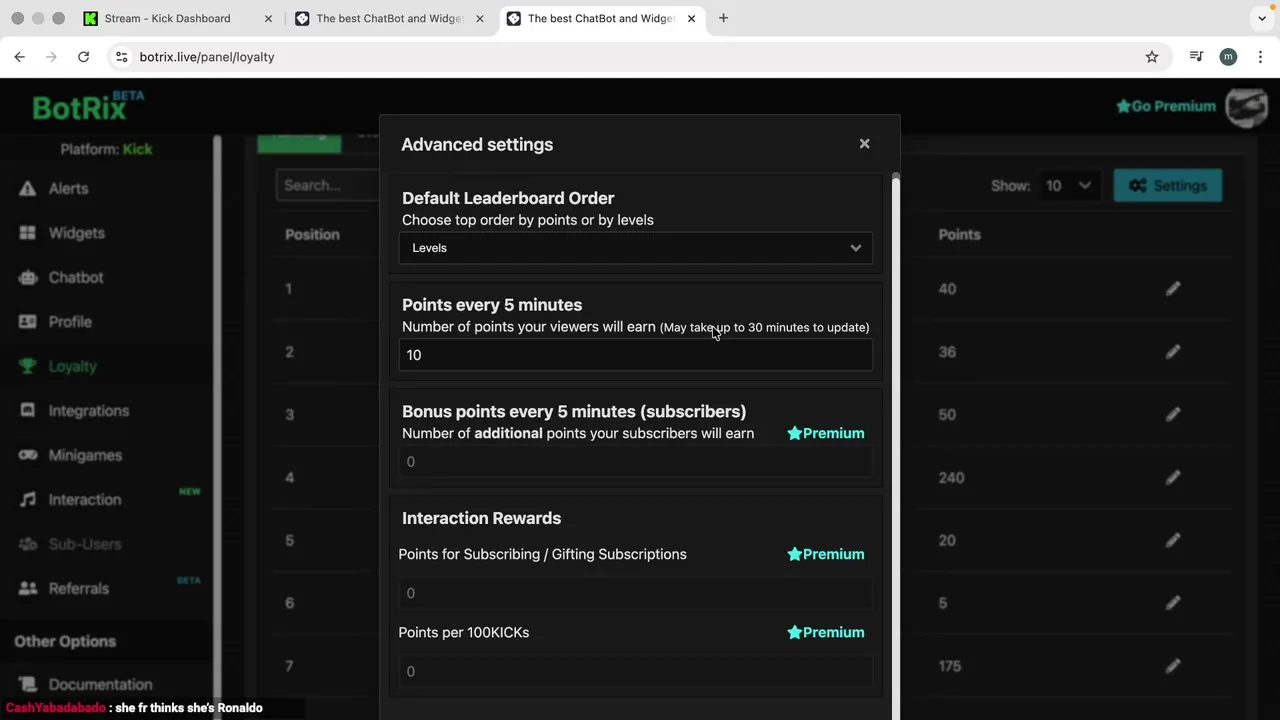Select the Loyalty trophy icon
The width and height of the screenshot is (1280, 720).
point(27,366)
